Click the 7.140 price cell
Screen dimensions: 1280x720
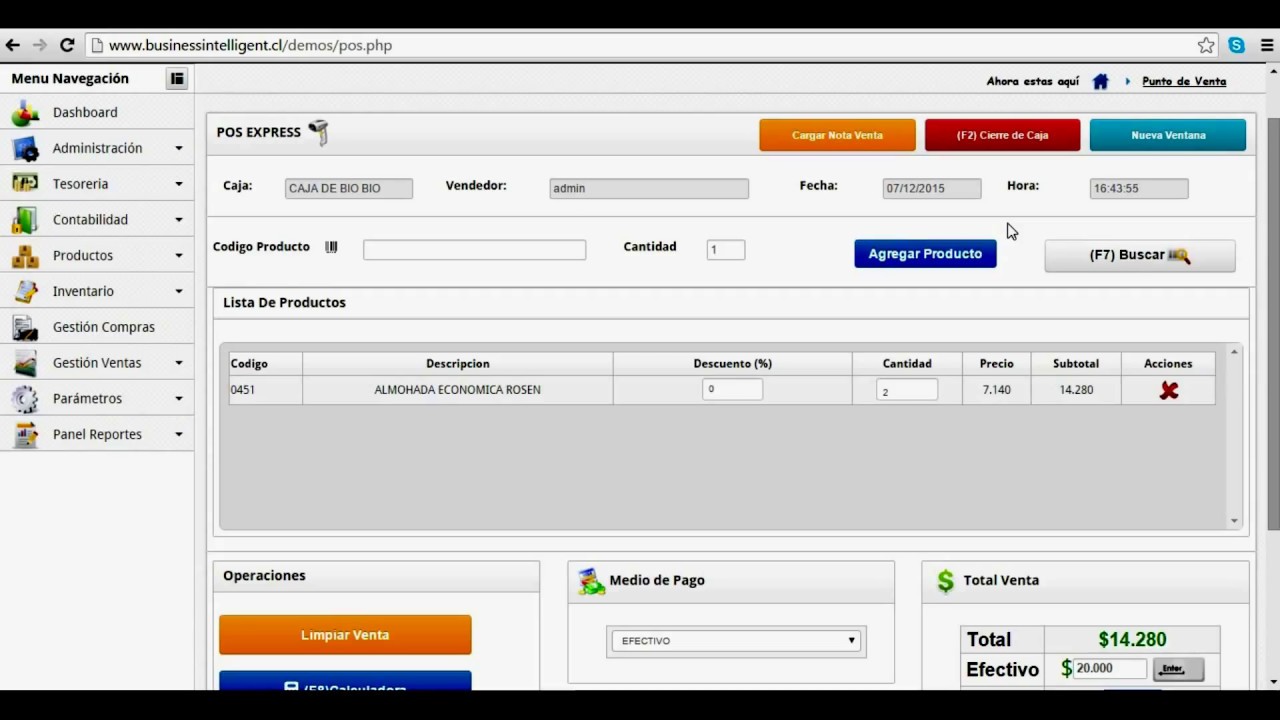tap(997, 390)
